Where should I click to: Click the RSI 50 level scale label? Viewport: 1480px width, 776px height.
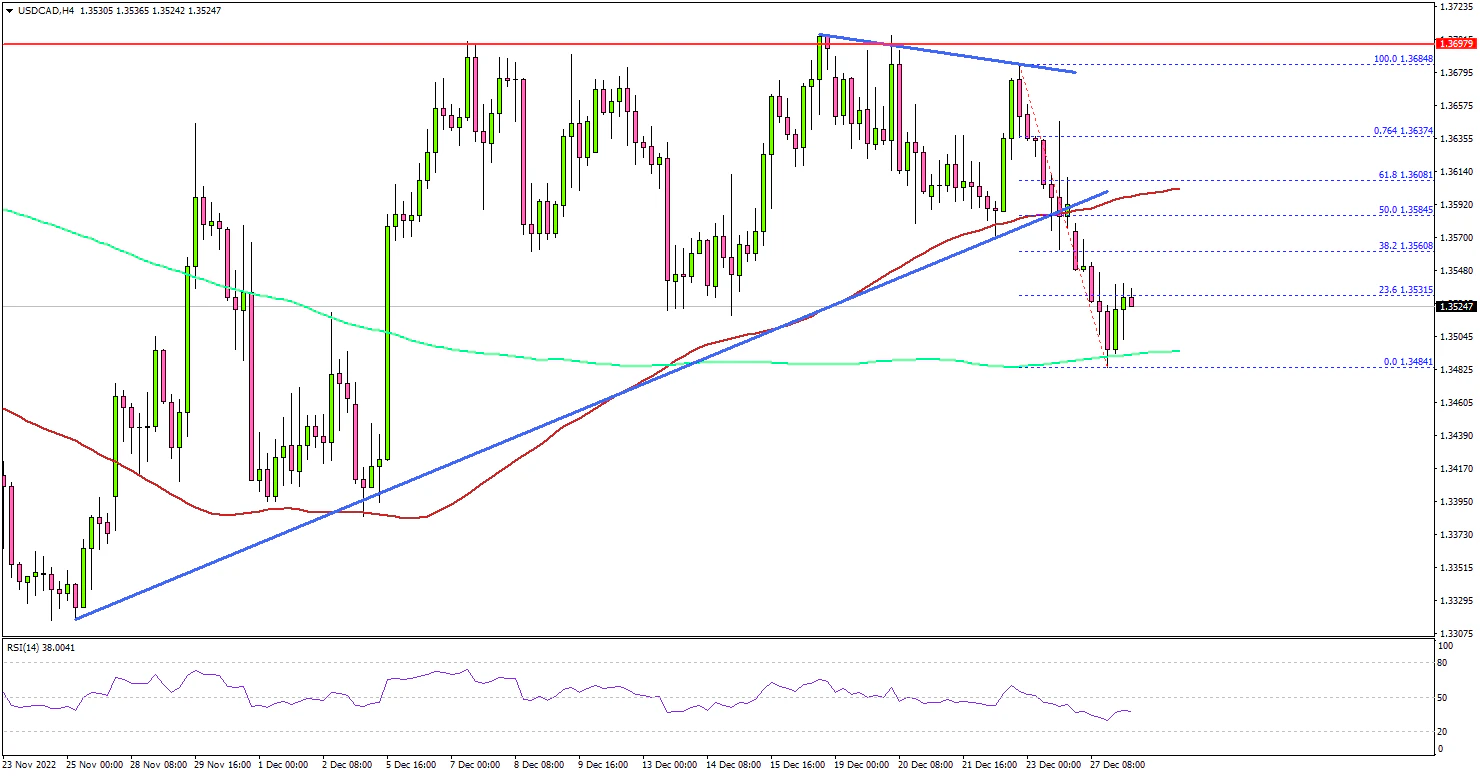(x=1441, y=698)
